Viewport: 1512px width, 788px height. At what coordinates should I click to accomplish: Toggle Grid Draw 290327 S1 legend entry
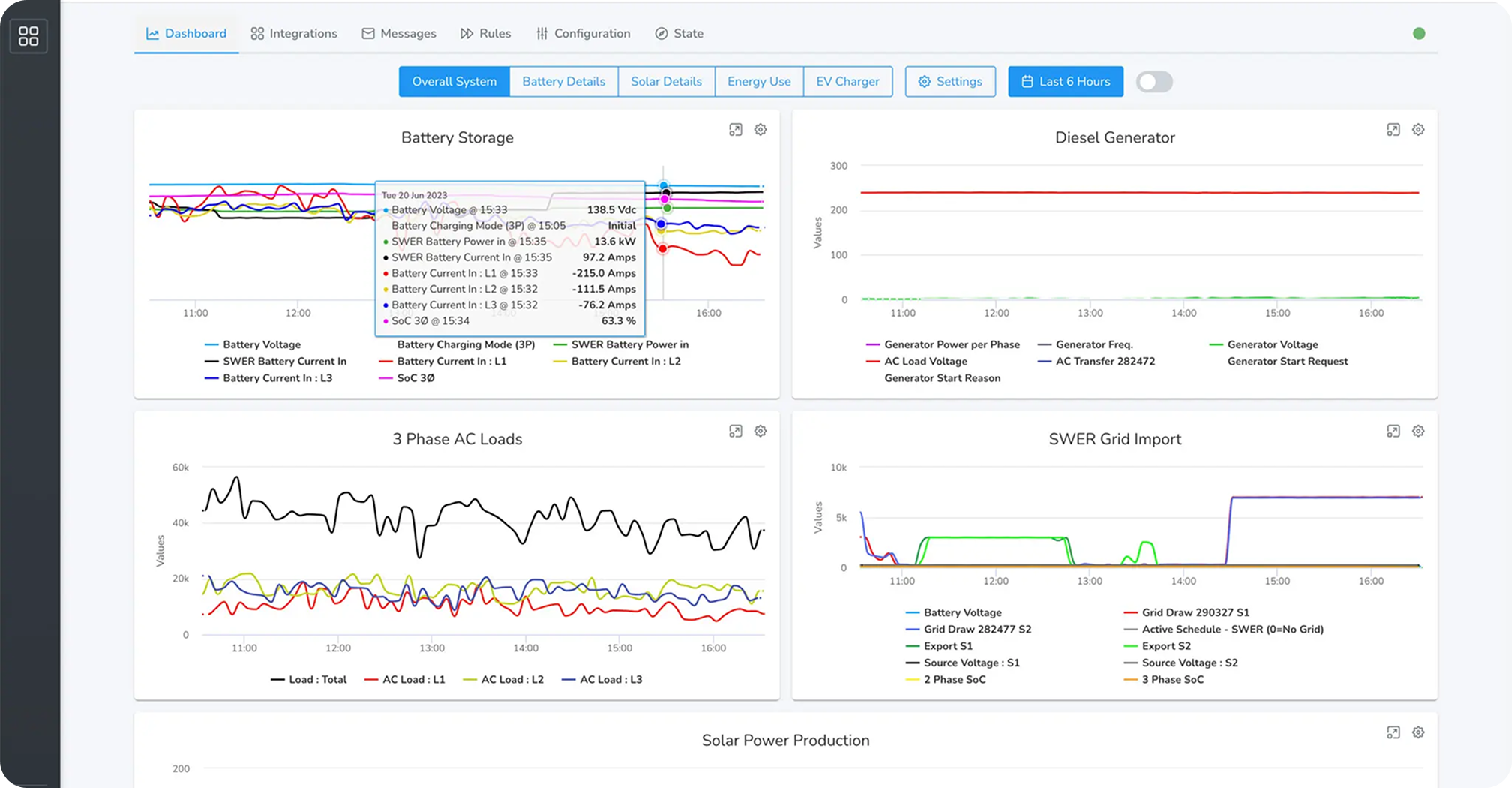click(1187, 612)
